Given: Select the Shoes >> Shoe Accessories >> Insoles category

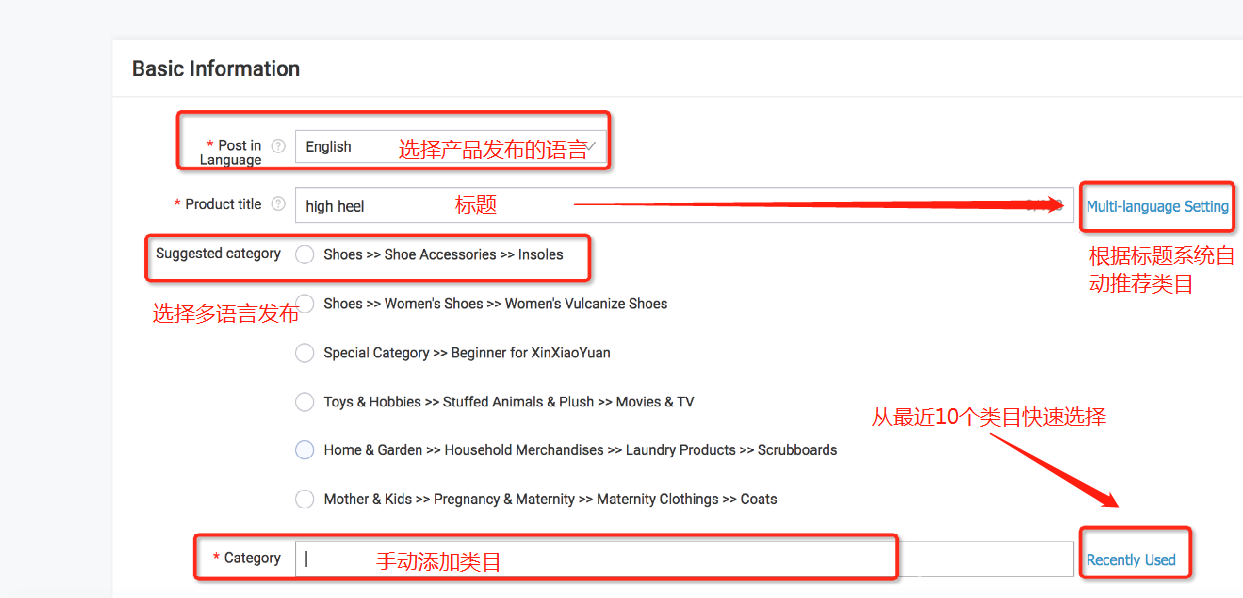Looking at the screenshot, I should [304, 254].
